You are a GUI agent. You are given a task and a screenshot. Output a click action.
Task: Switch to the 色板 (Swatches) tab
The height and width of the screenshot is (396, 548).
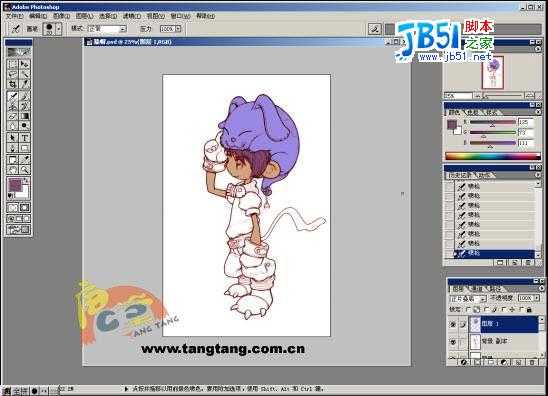click(473, 112)
